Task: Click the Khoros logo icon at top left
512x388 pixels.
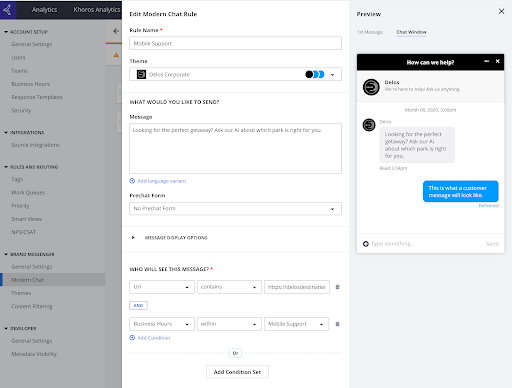Action: point(7,9)
